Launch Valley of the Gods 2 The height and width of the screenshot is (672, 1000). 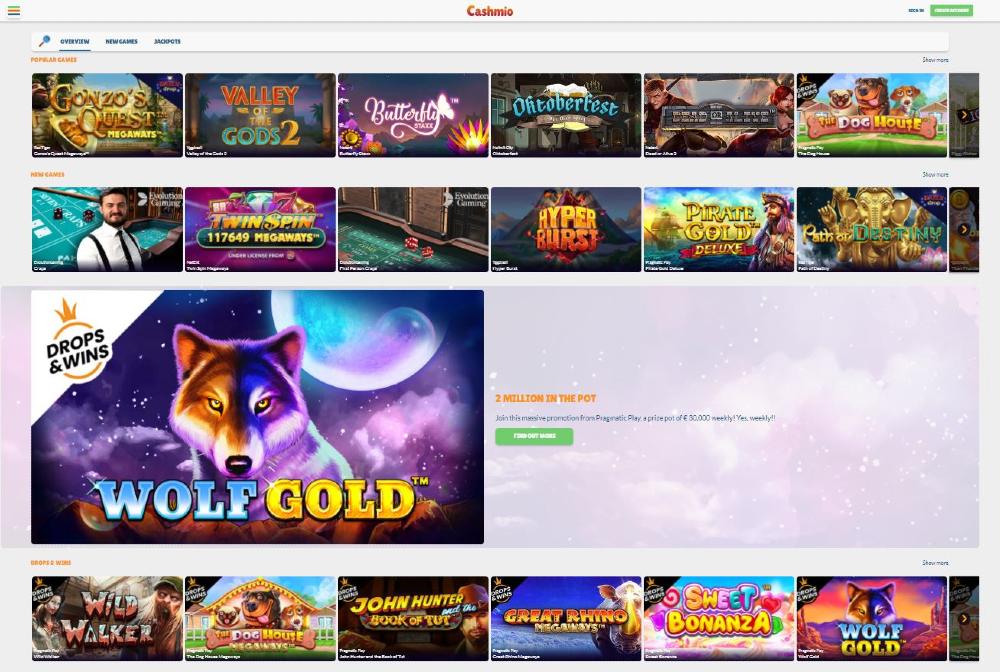(x=260, y=115)
